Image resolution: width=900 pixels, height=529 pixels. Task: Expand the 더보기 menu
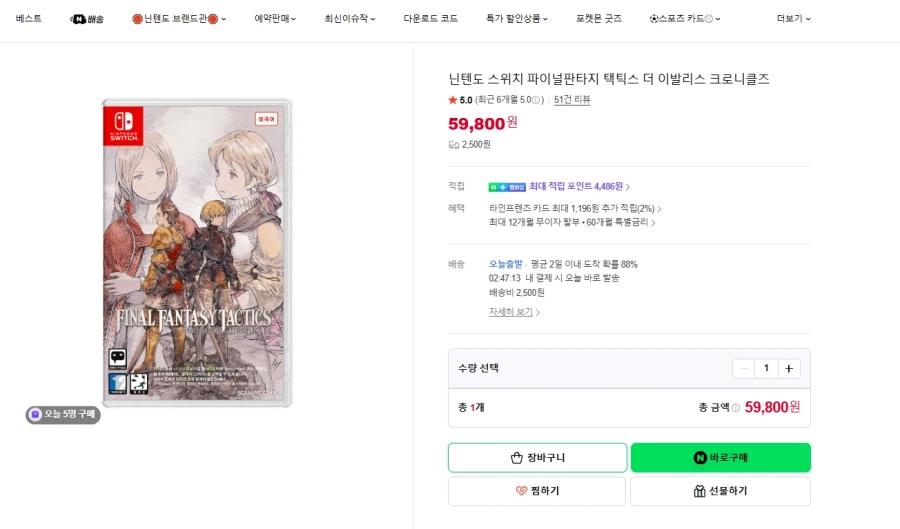(793, 18)
